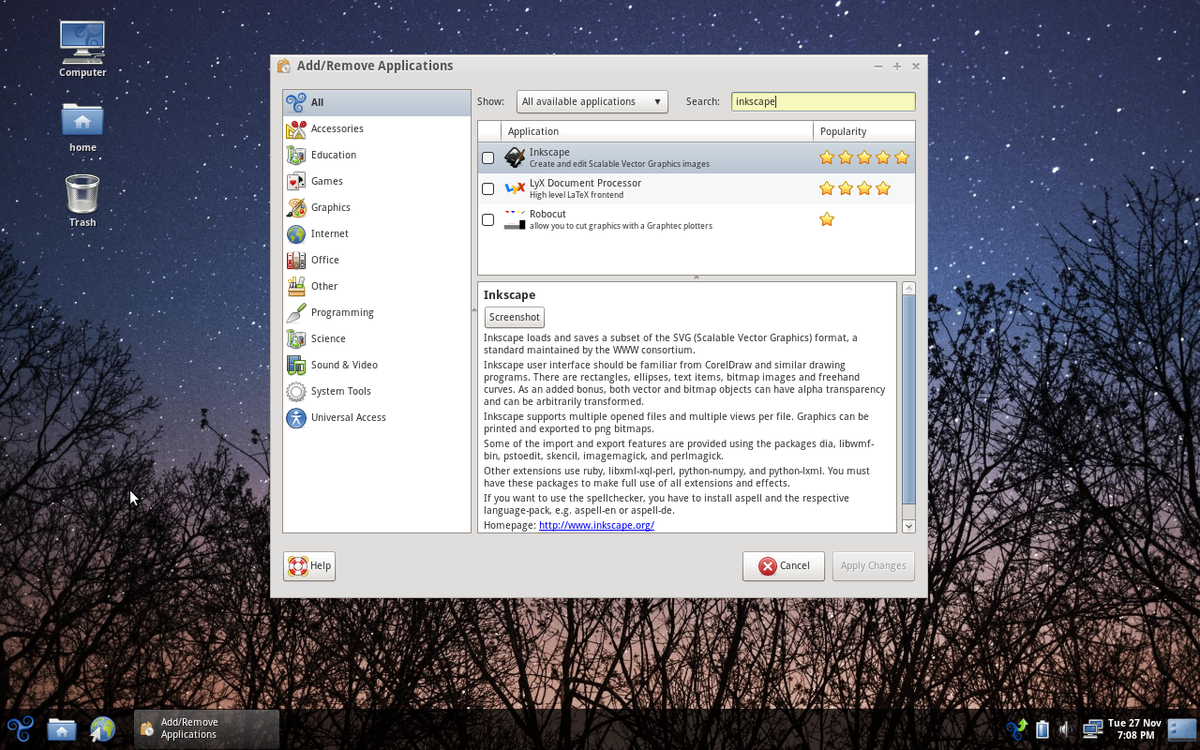
Task: Click the LyX four-star popularity rating
Action: [855, 188]
